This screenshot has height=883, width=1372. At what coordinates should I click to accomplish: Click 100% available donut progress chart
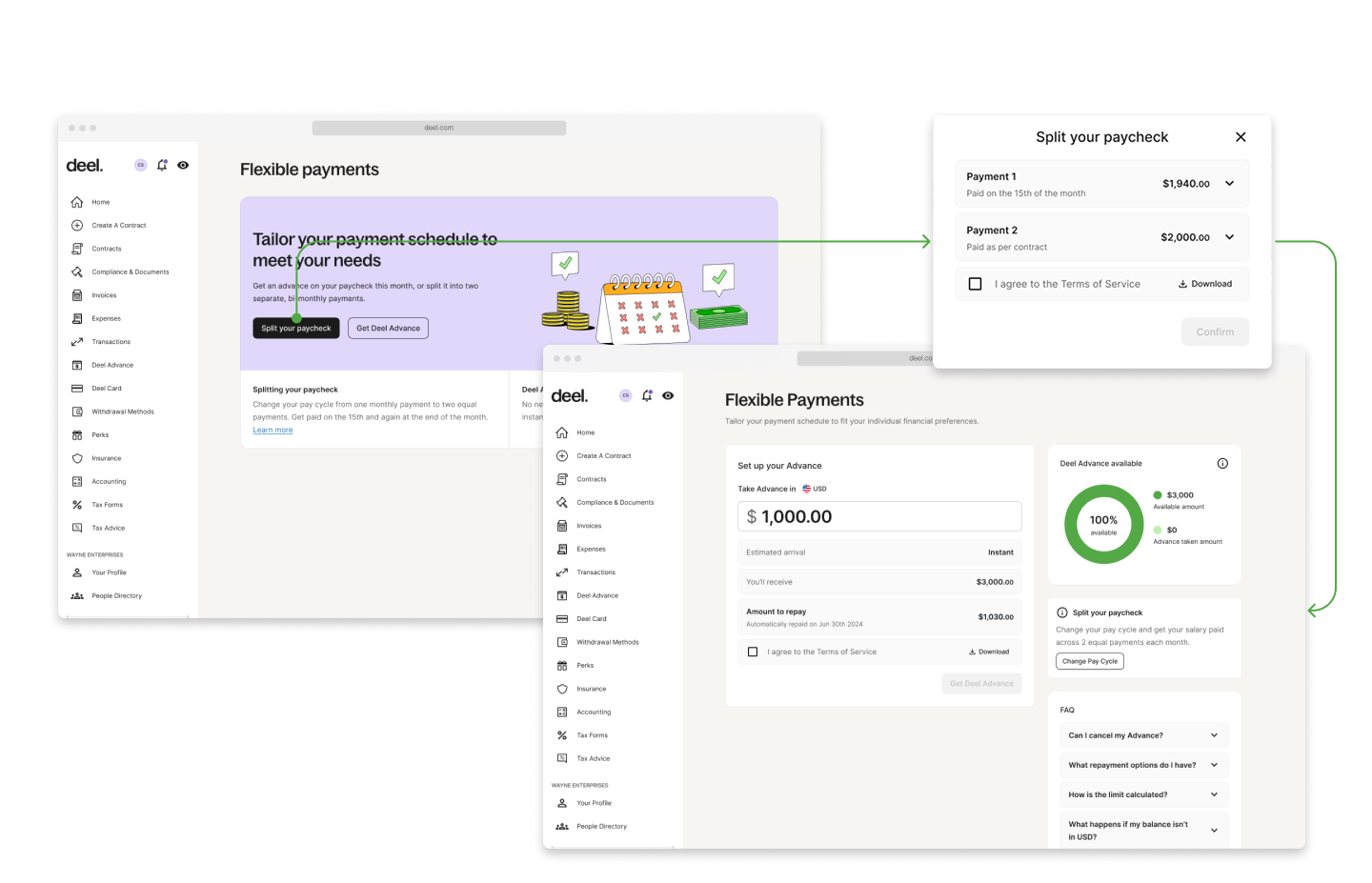point(1103,525)
